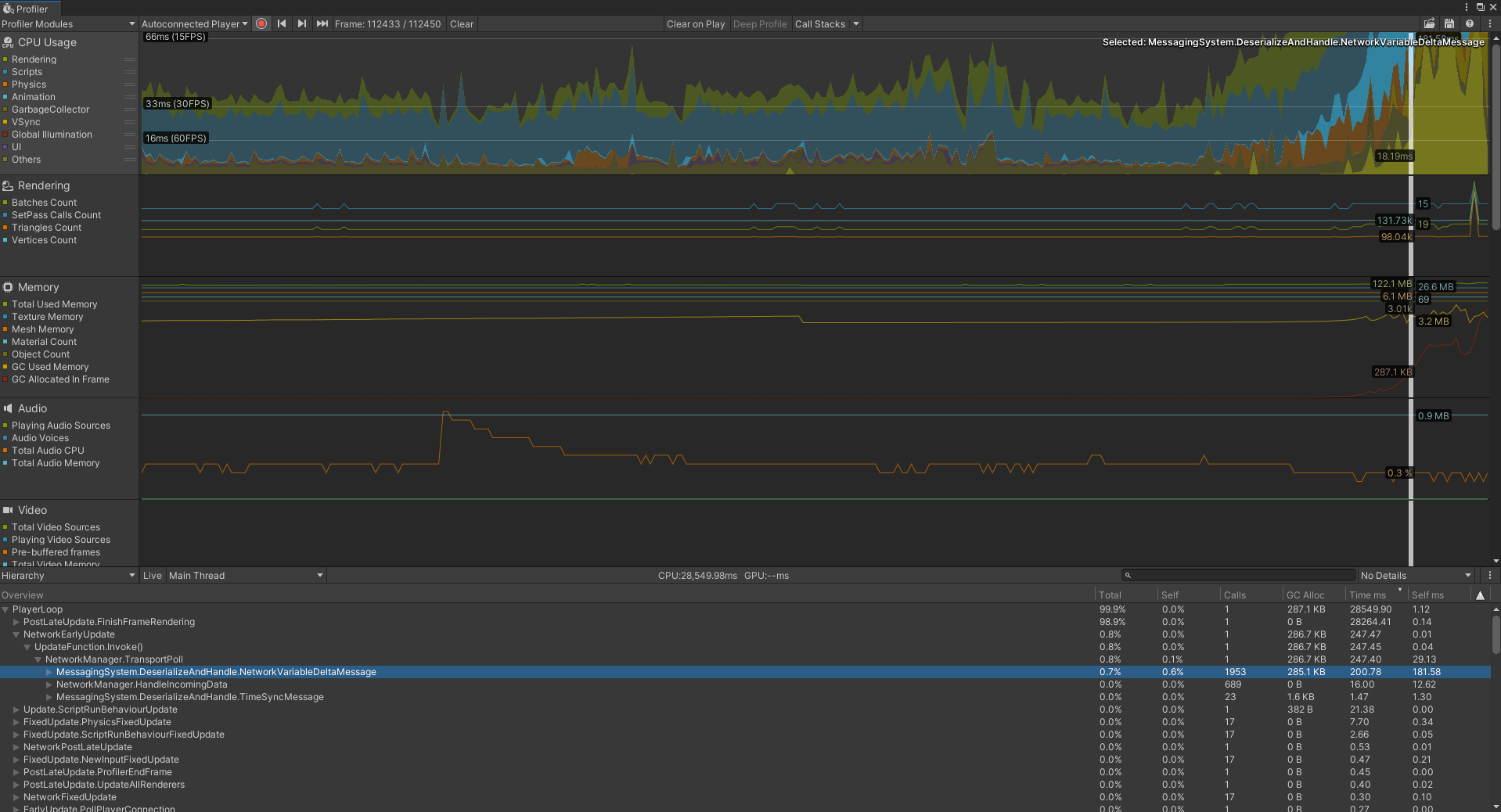This screenshot has height=812, width=1501.
Task: Load profiler data from file icon
Action: tap(1429, 24)
